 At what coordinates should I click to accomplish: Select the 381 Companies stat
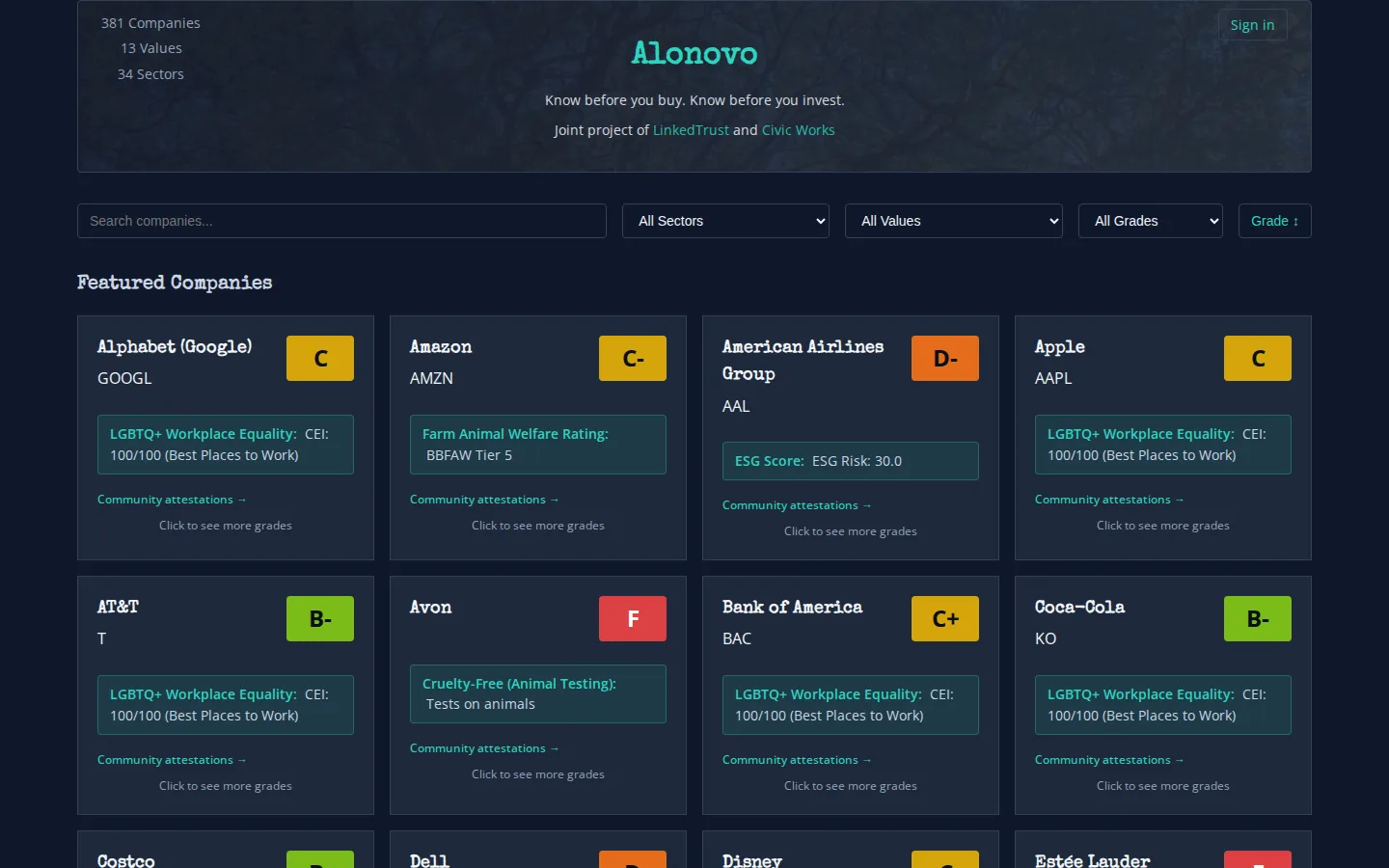150,23
